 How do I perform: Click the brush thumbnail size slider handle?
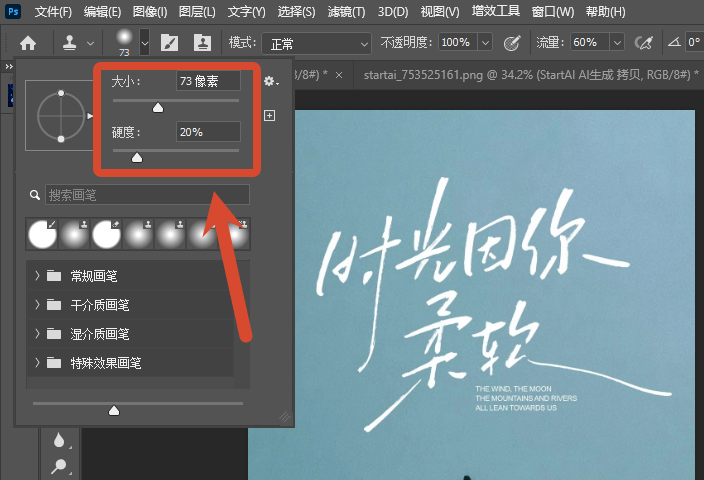pyautogui.click(x=114, y=410)
